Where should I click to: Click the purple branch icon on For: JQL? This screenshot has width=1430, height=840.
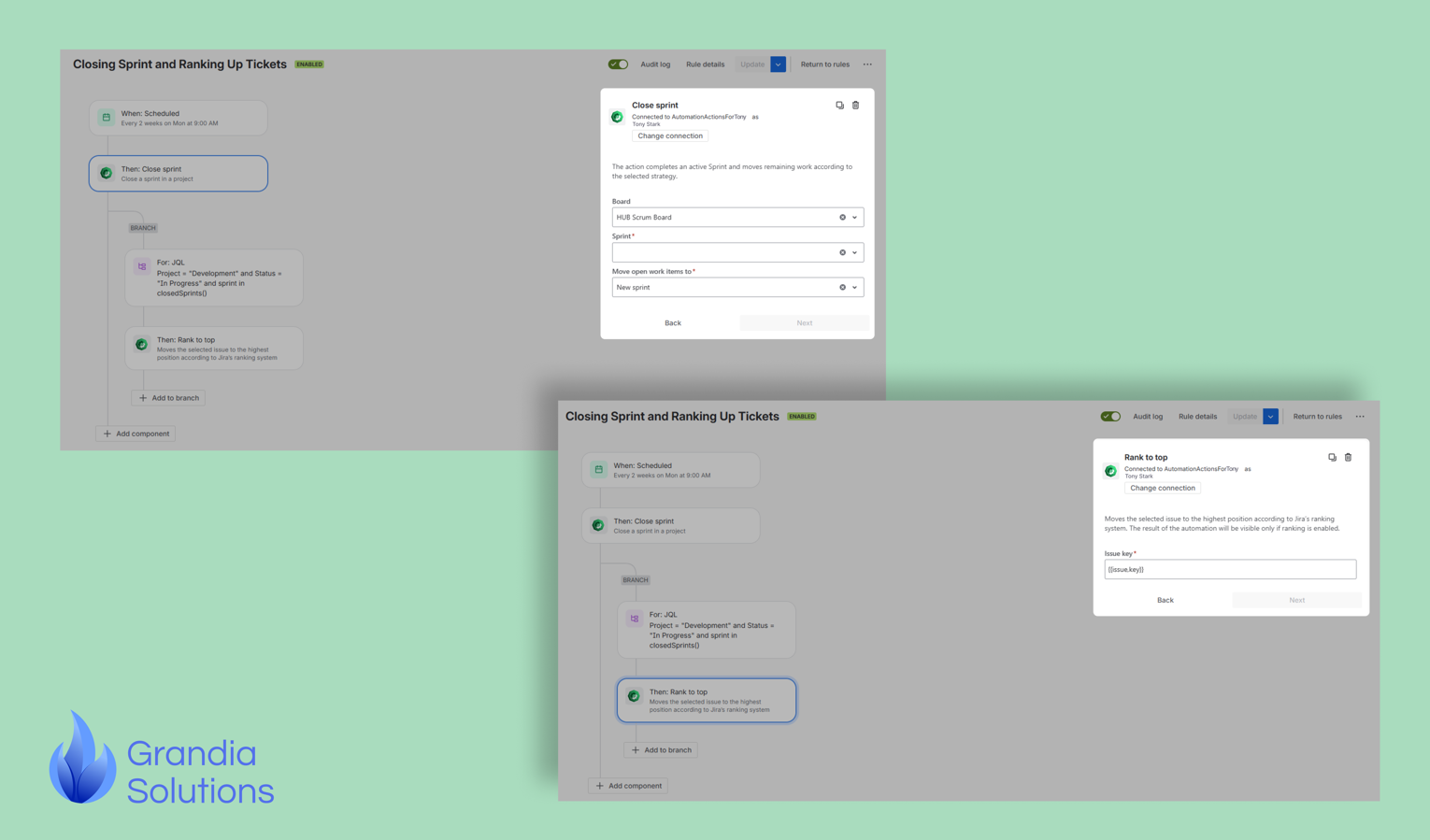click(x=141, y=266)
